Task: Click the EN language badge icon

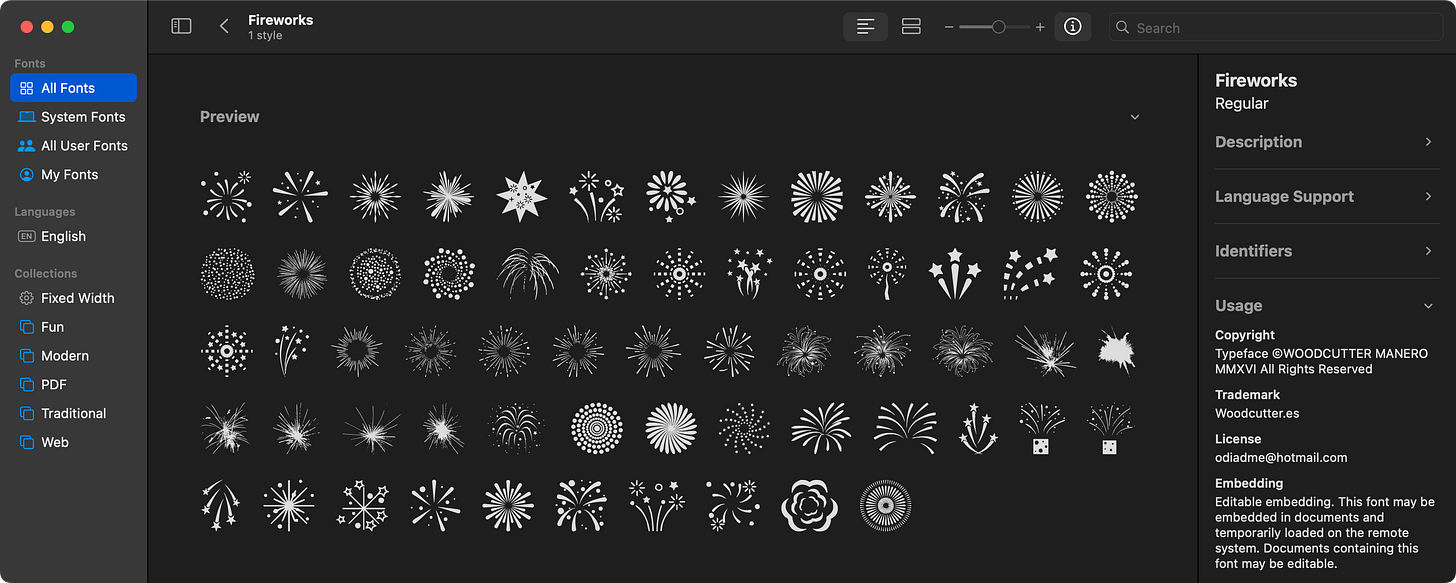Action: point(27,237)
